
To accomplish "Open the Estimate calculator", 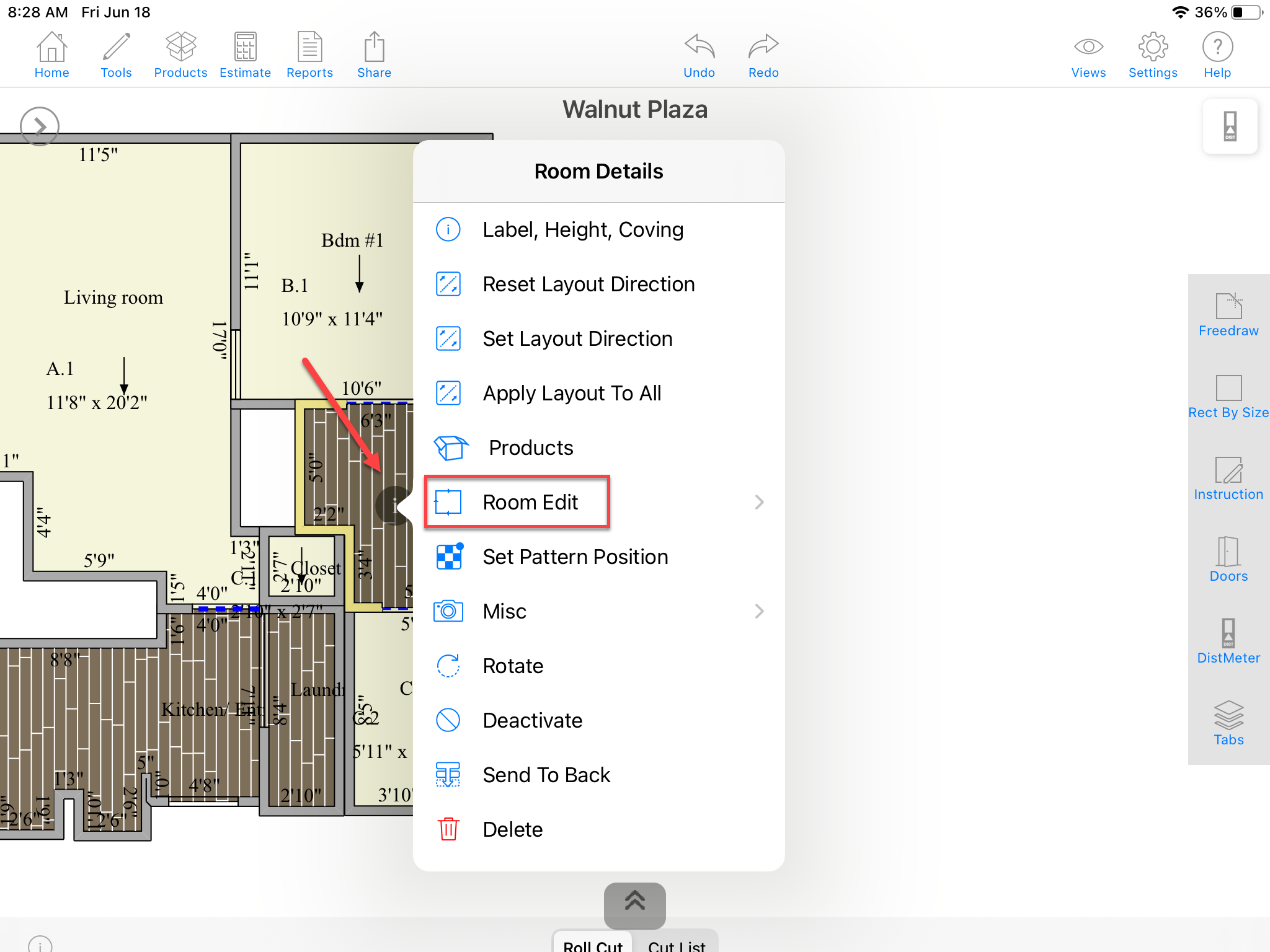I will [x=245, y=55].
